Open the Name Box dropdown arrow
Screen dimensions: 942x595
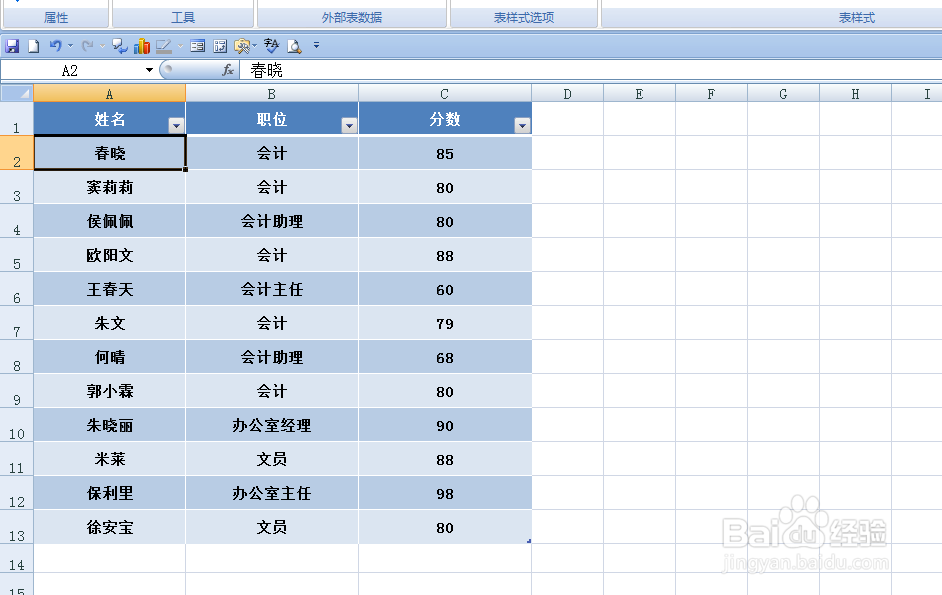click(x=149, y=70)
